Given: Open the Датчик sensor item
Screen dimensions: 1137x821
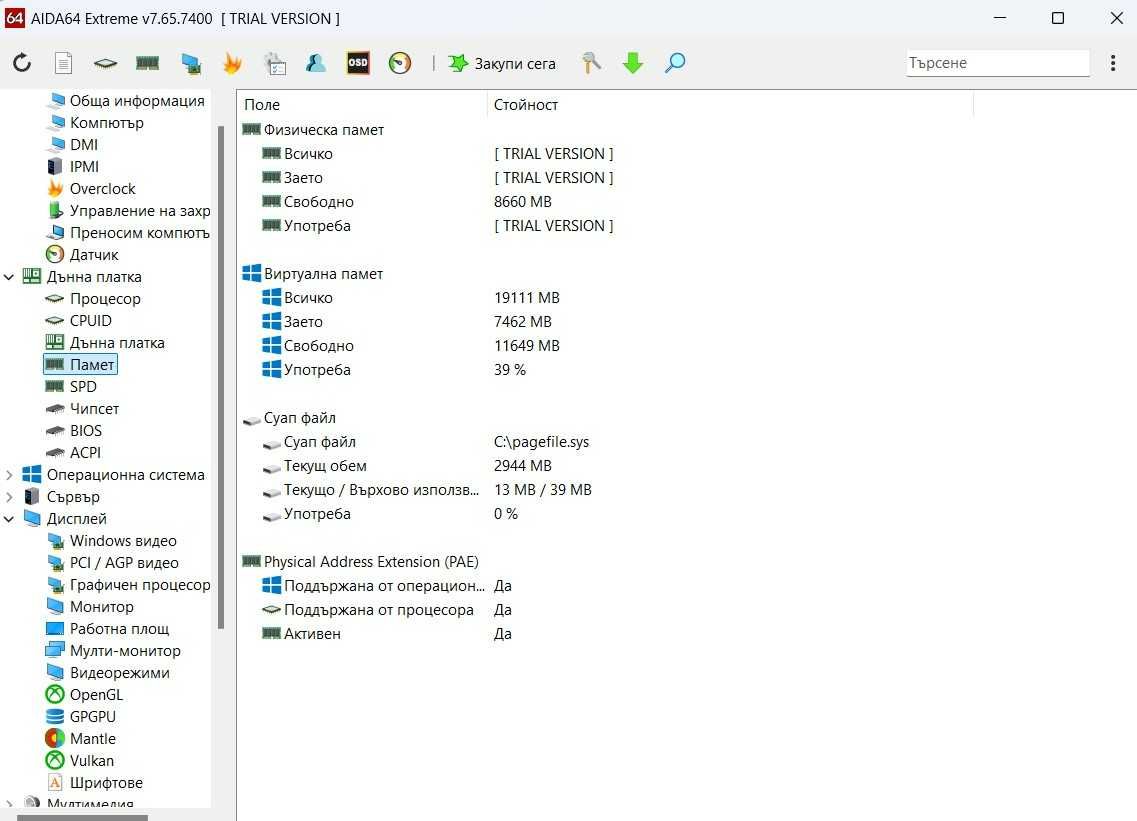Looking at the screenshot, I should (x=83, y=255).
